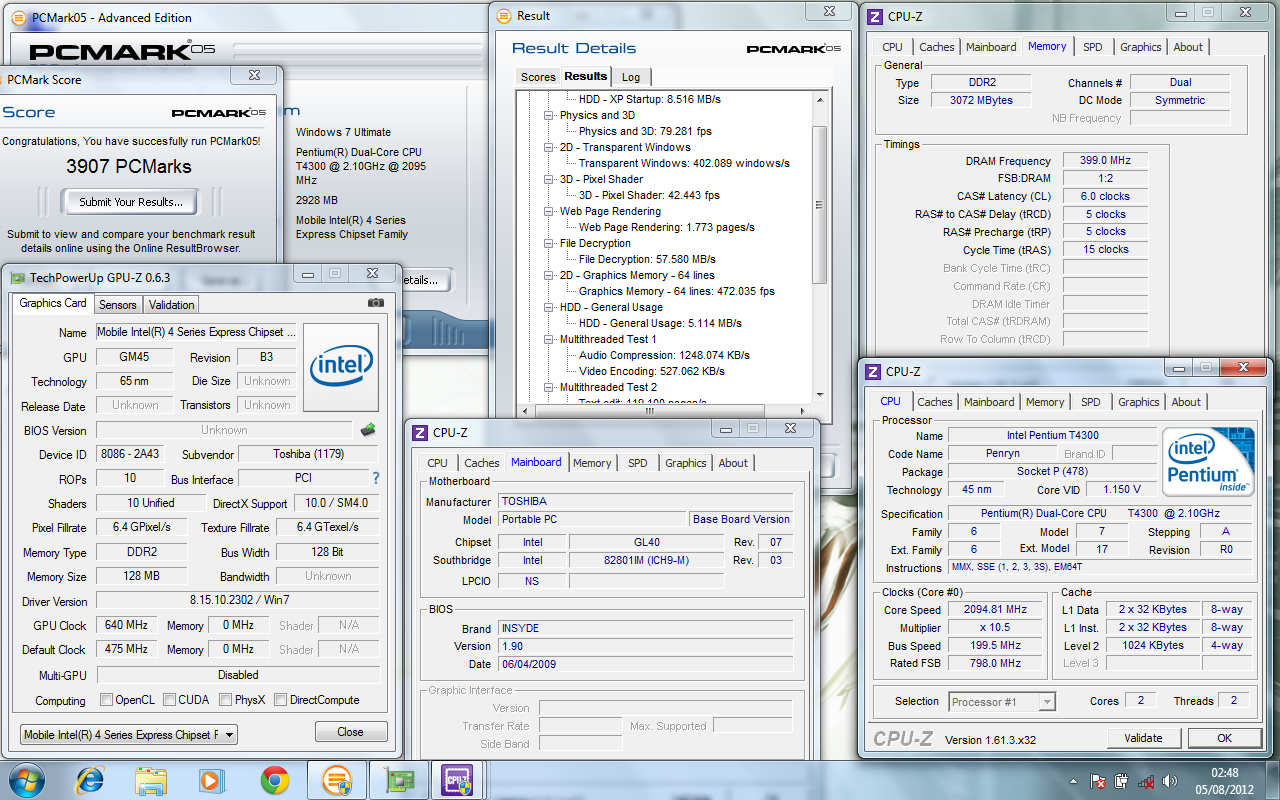Click the Result window title bar icon
1280x800 pixels.
pyautogui.click(x=505, y=15)
